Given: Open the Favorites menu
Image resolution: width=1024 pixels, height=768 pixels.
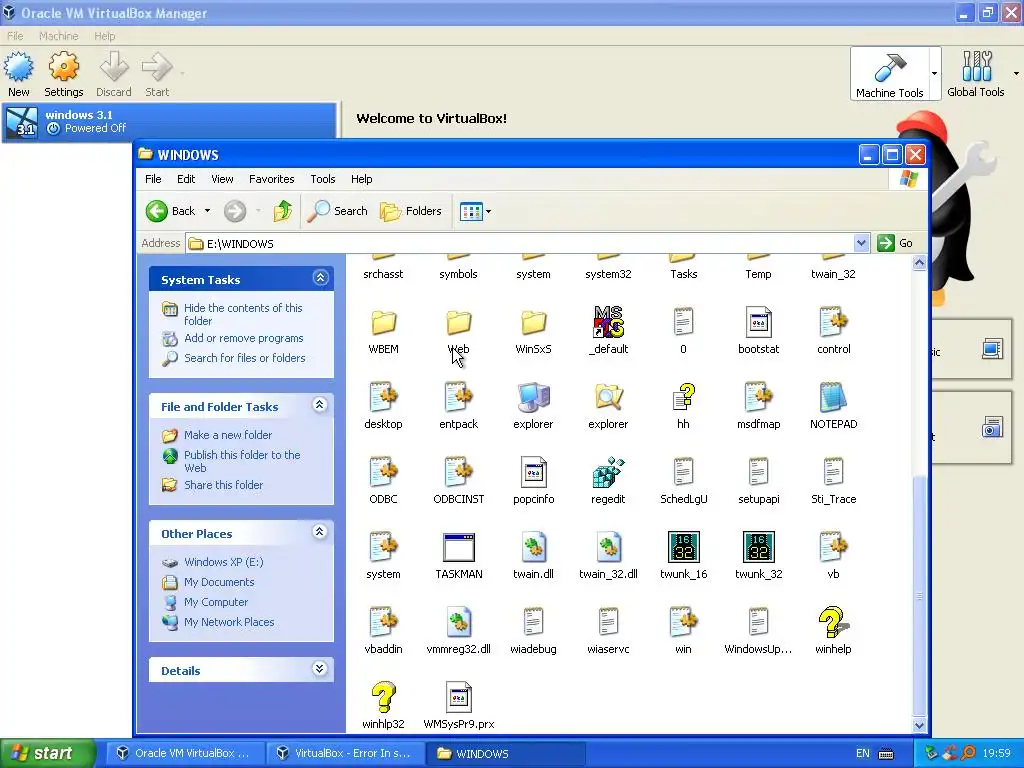Looking at the screenshot, I should [x=272, y=179].
